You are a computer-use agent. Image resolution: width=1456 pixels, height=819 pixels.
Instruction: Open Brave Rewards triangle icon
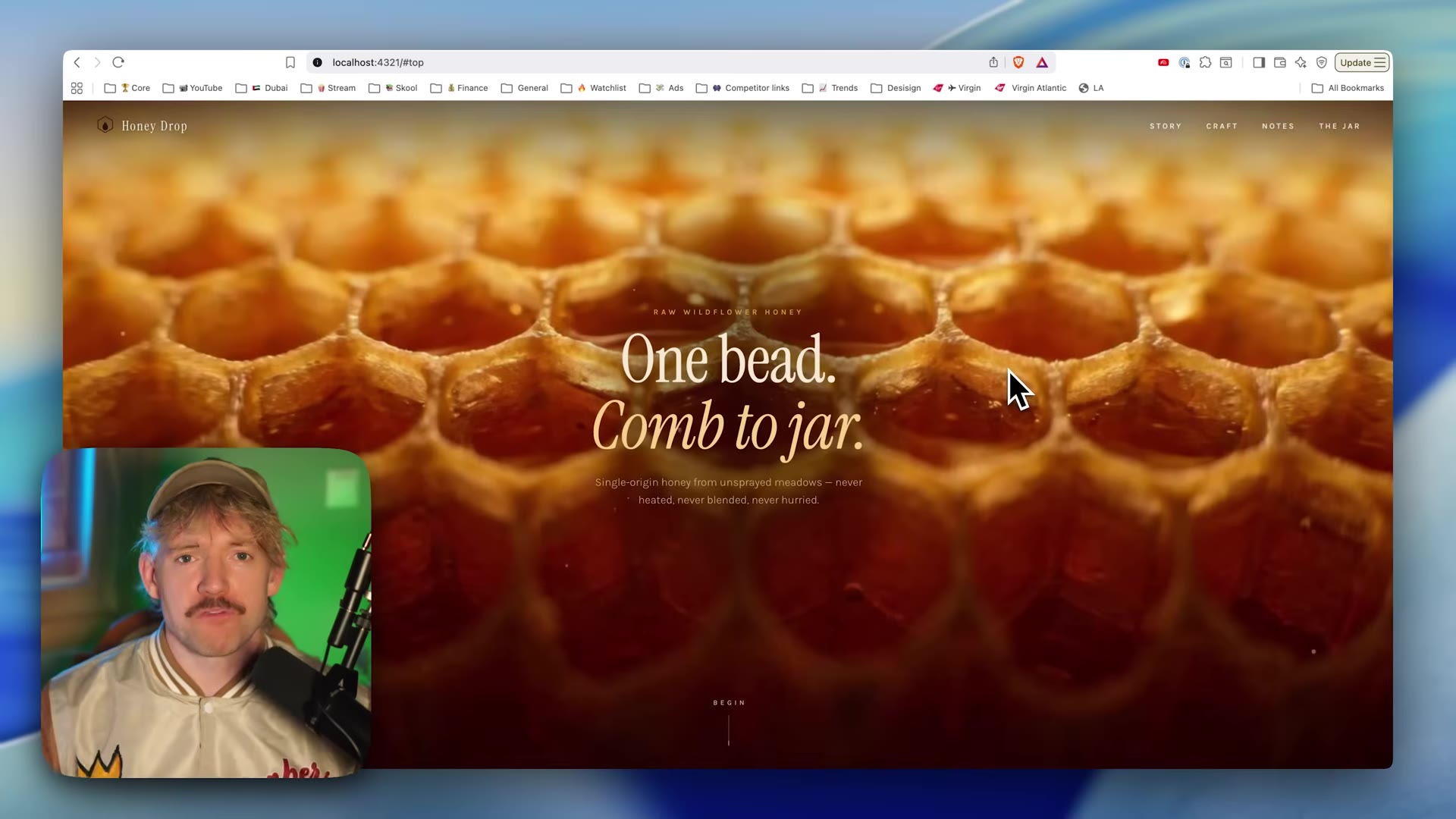pyautogui.click(x=1042, y=62)
